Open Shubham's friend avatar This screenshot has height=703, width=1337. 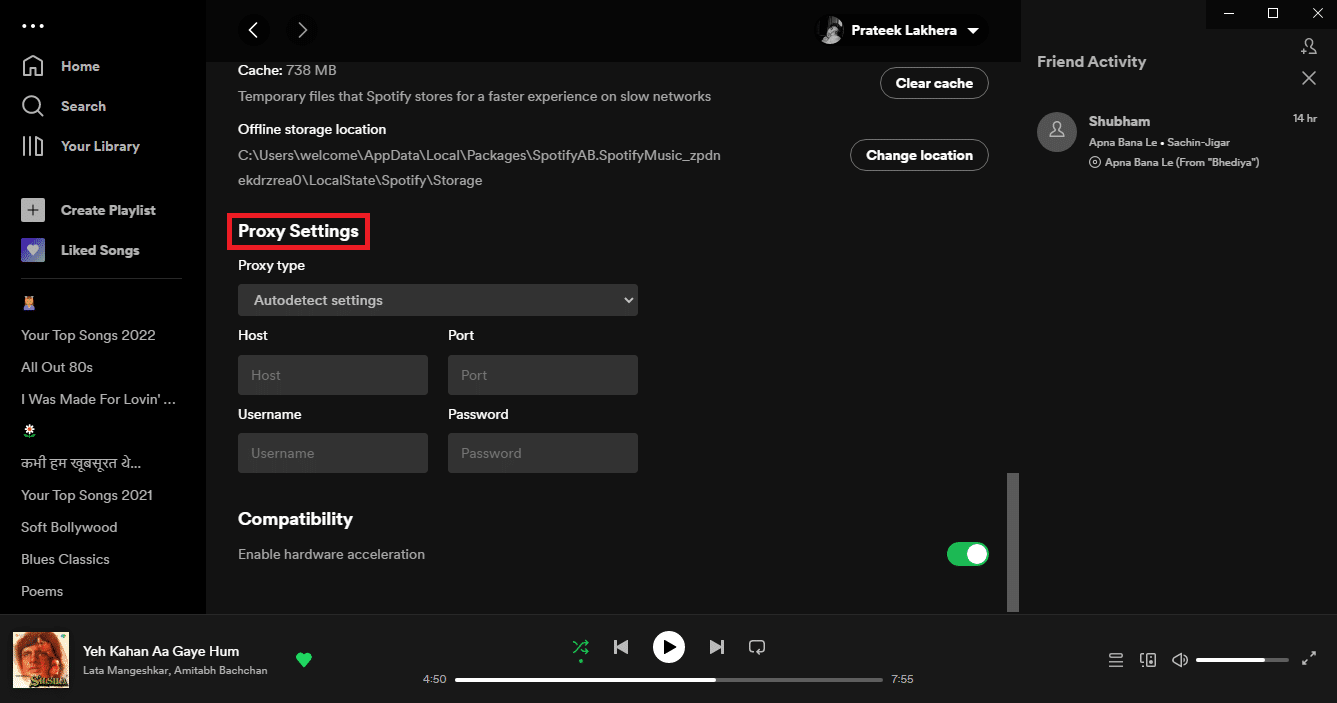point(1057,132)
